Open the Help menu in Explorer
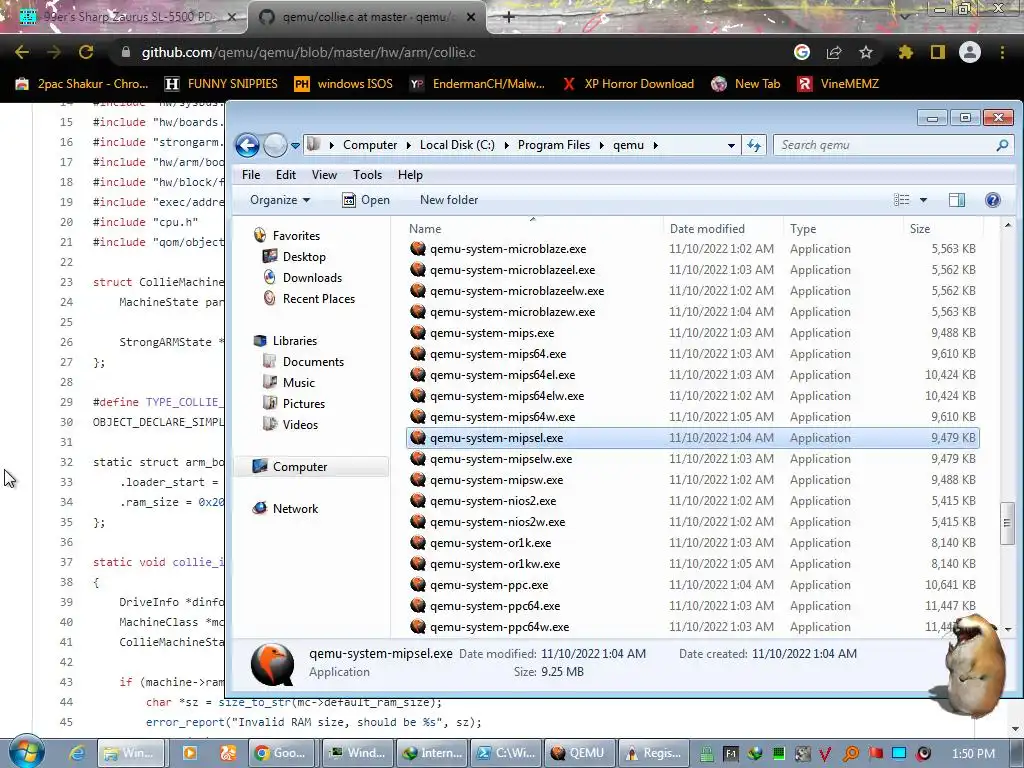 pyautogui.click(x=410, y=174)
